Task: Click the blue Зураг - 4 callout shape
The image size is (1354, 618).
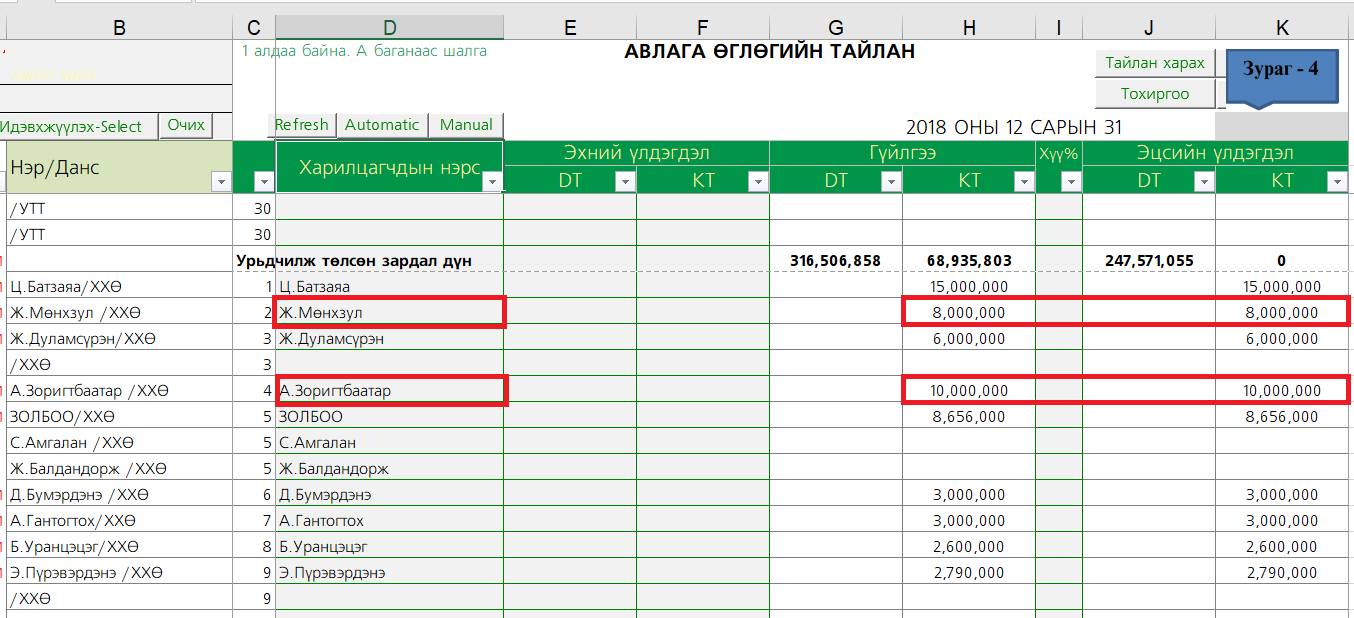Action: click(1280, 74)
